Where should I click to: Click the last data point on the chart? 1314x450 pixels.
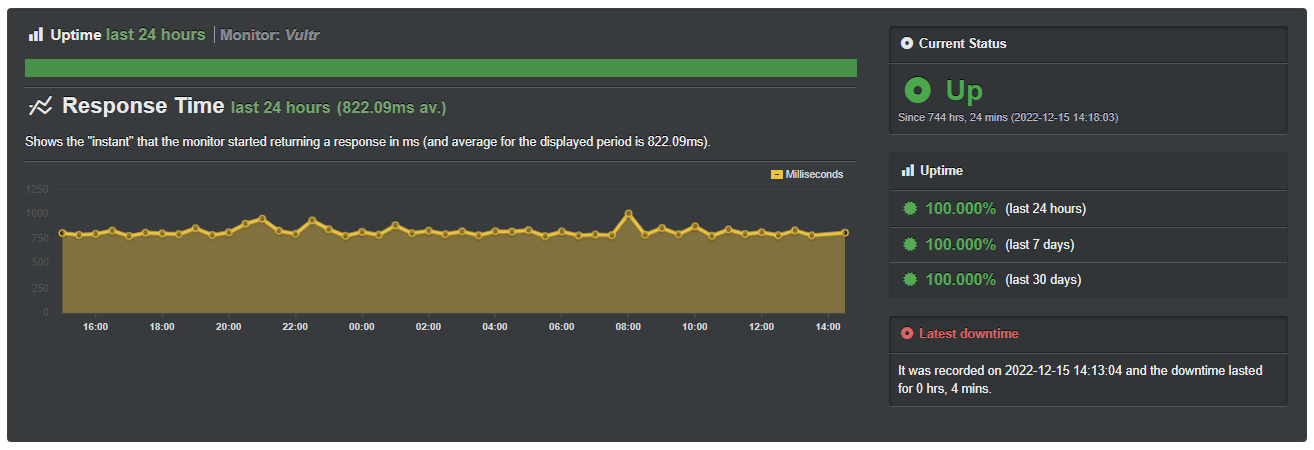(x=845, y=232)
